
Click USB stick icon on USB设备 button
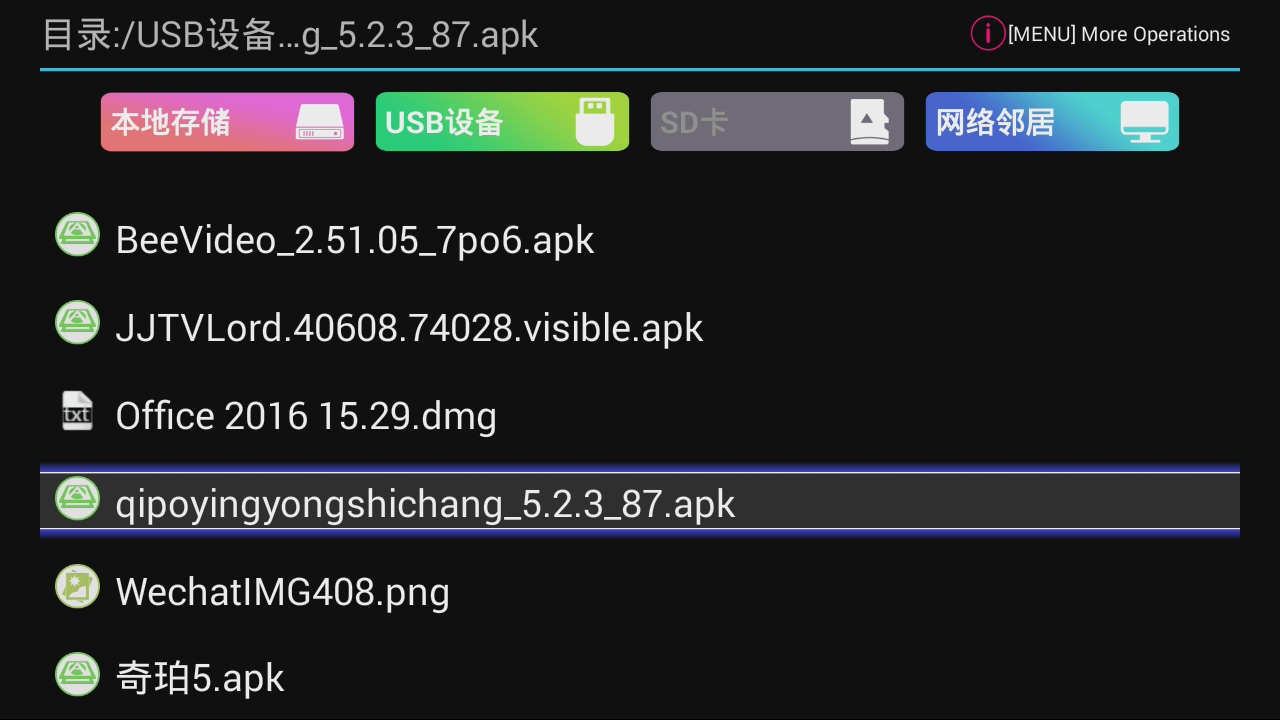click(593, 121)
